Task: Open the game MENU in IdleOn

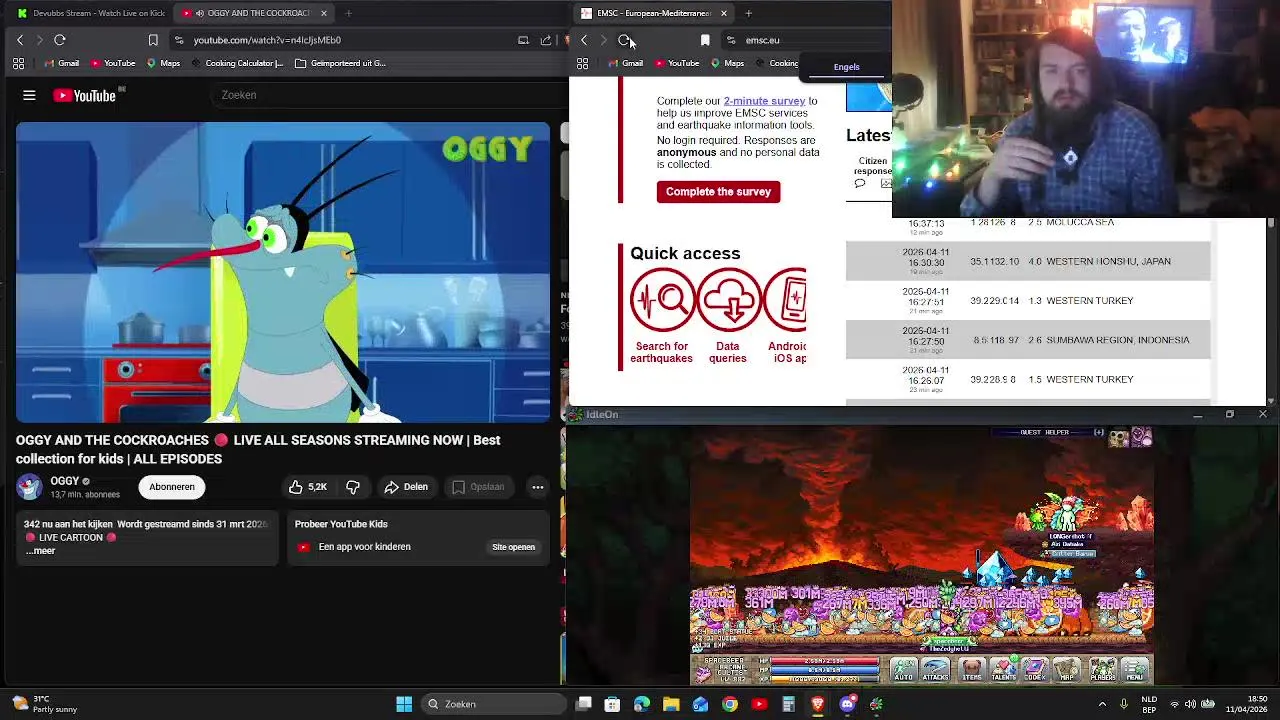Action: [1135, 669]
